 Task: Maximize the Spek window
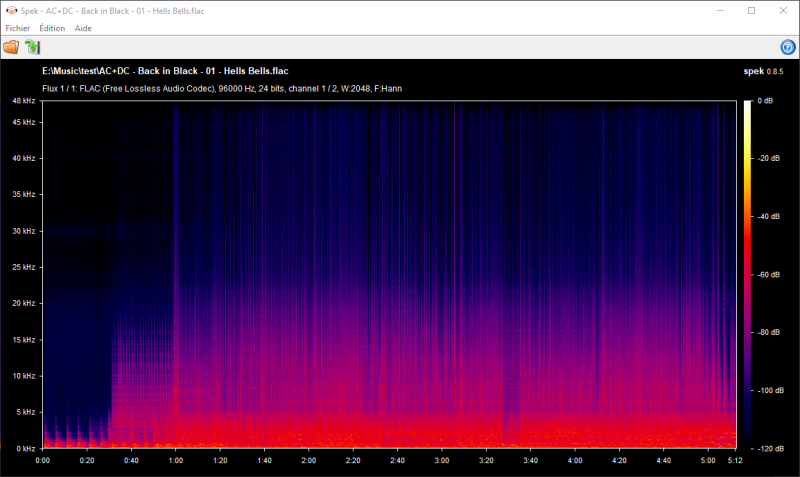751,10
